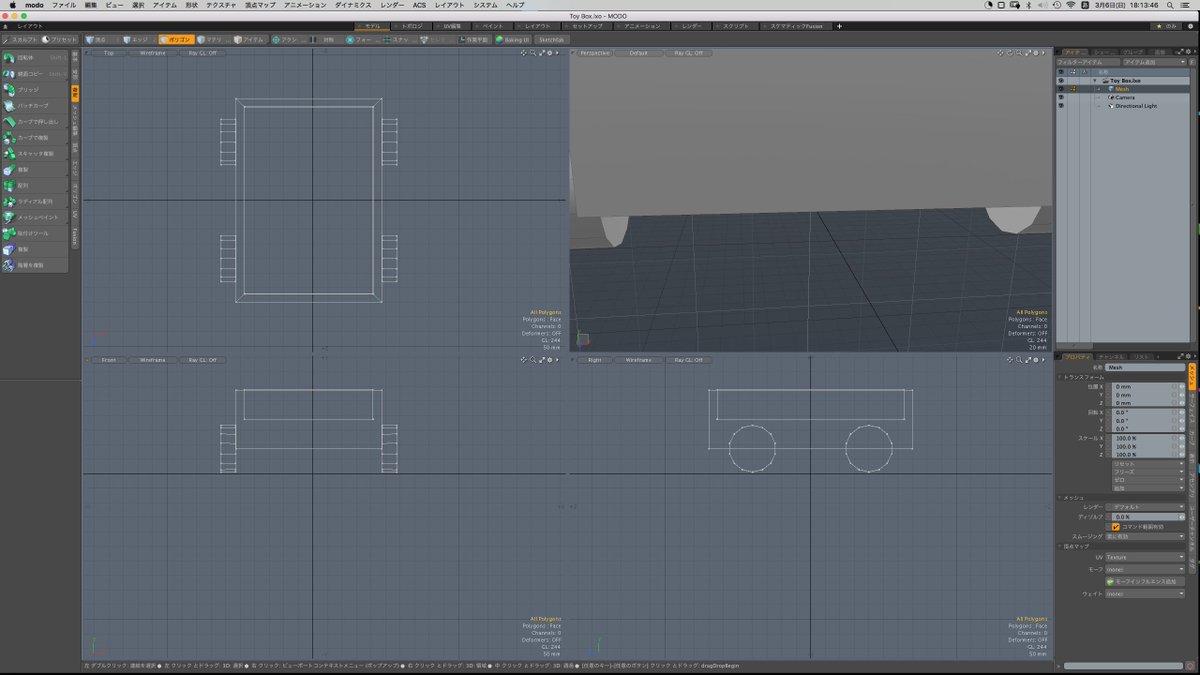Open the レンダー デフォルト dropdown

click(x=1148, y=507)
